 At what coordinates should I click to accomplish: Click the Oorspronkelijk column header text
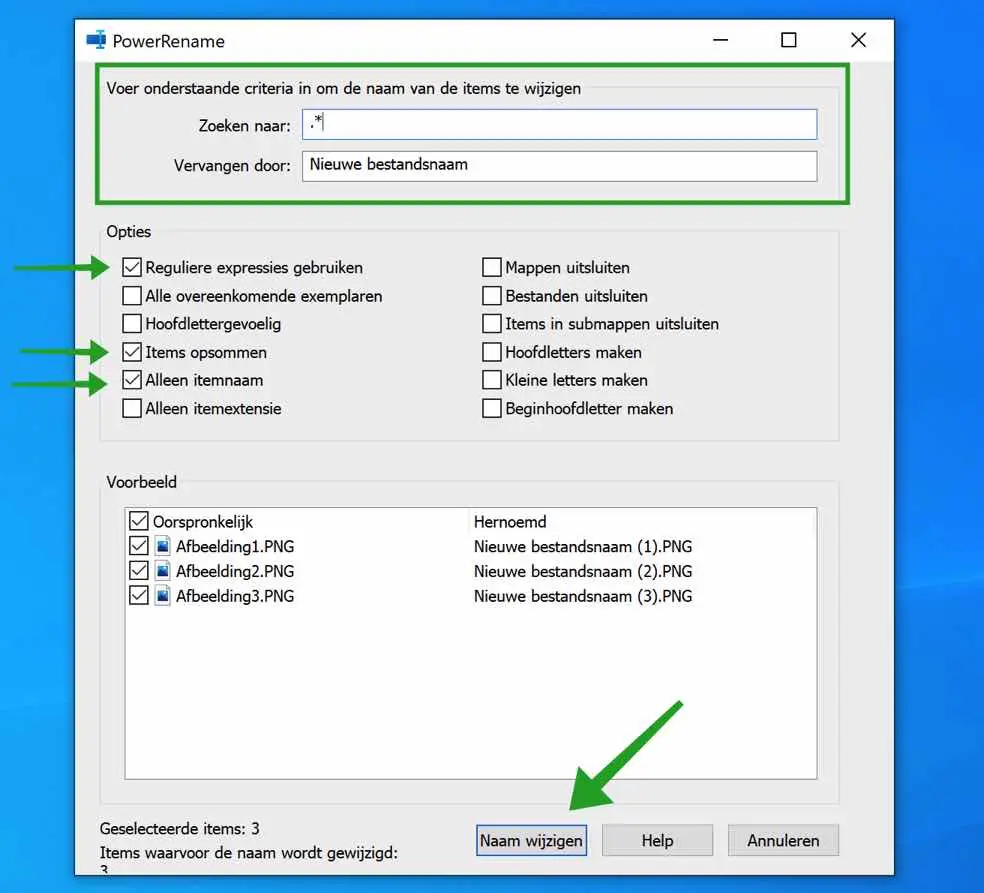click(x=203, y=522)
